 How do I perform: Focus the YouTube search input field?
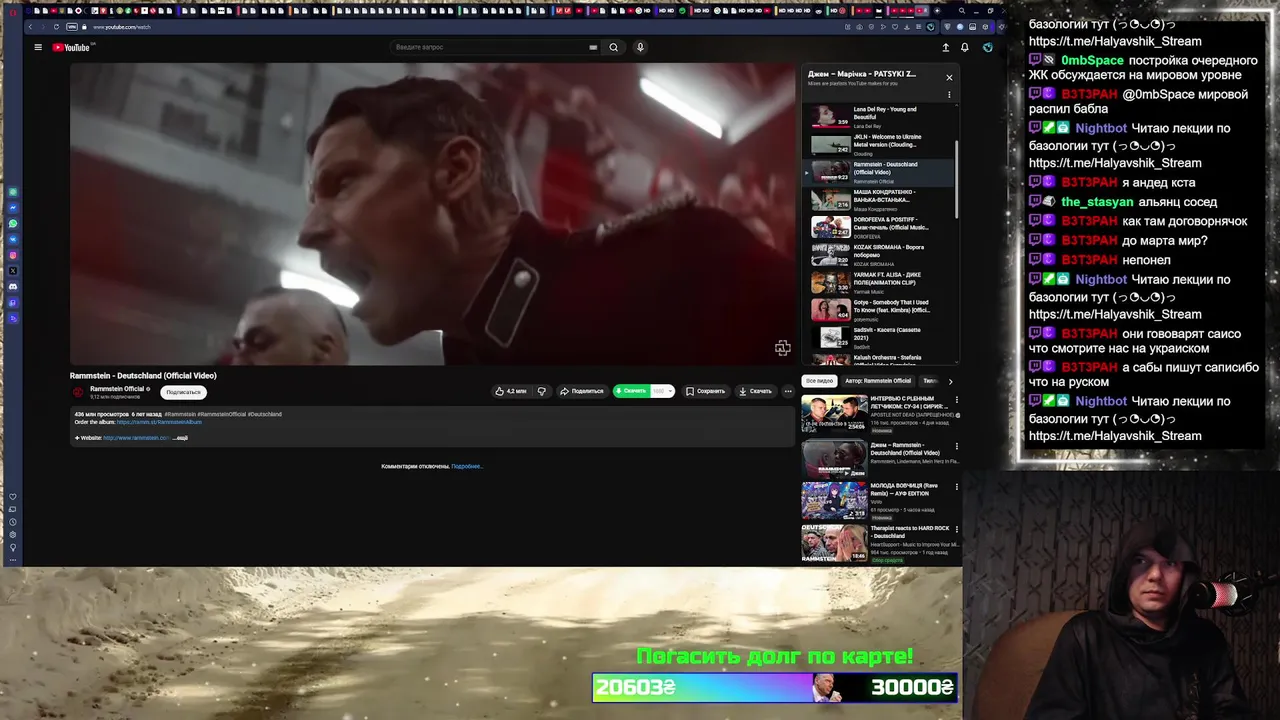[488, 47]
